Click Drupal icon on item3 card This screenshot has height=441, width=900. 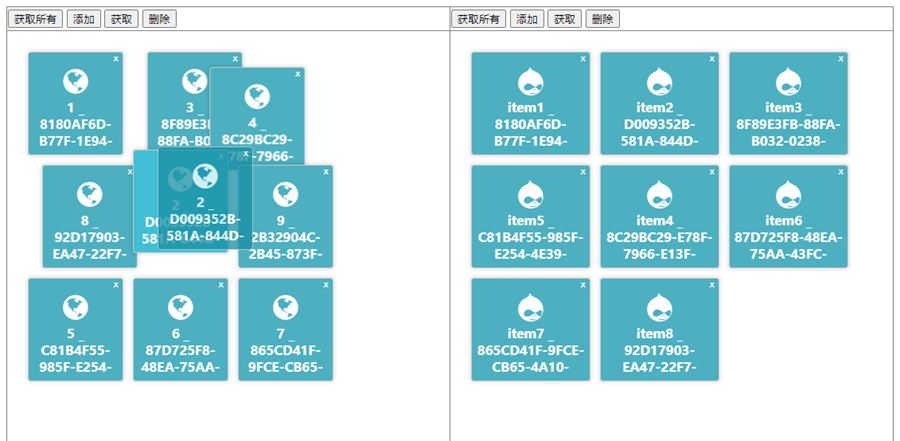[789, 82]
